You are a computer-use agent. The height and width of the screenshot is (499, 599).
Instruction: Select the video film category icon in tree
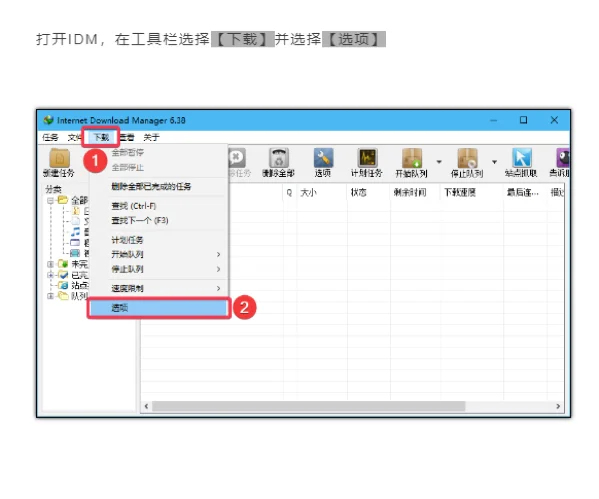pos(76,253)
